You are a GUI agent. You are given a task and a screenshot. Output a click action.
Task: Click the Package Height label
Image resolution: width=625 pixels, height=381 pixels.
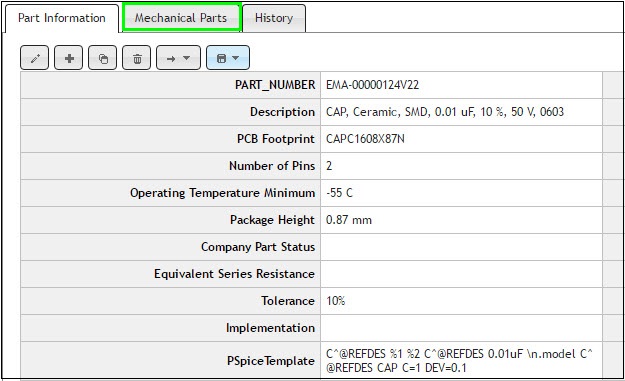click(273, 220)
